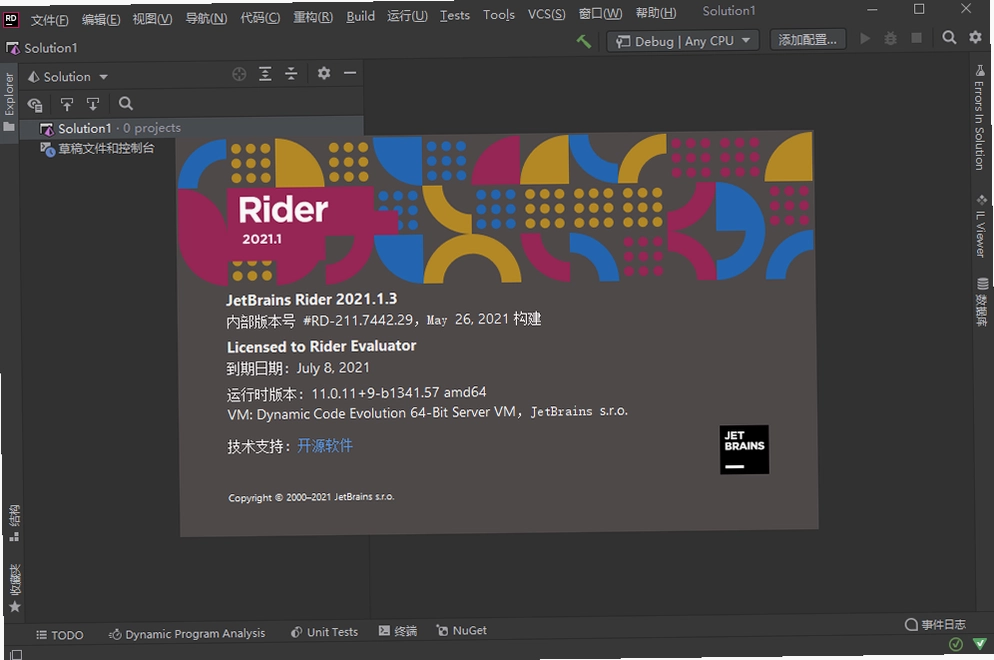The image size is (994, 660).
Task: Click the 添加配置... button
Action: pos(807,40)
